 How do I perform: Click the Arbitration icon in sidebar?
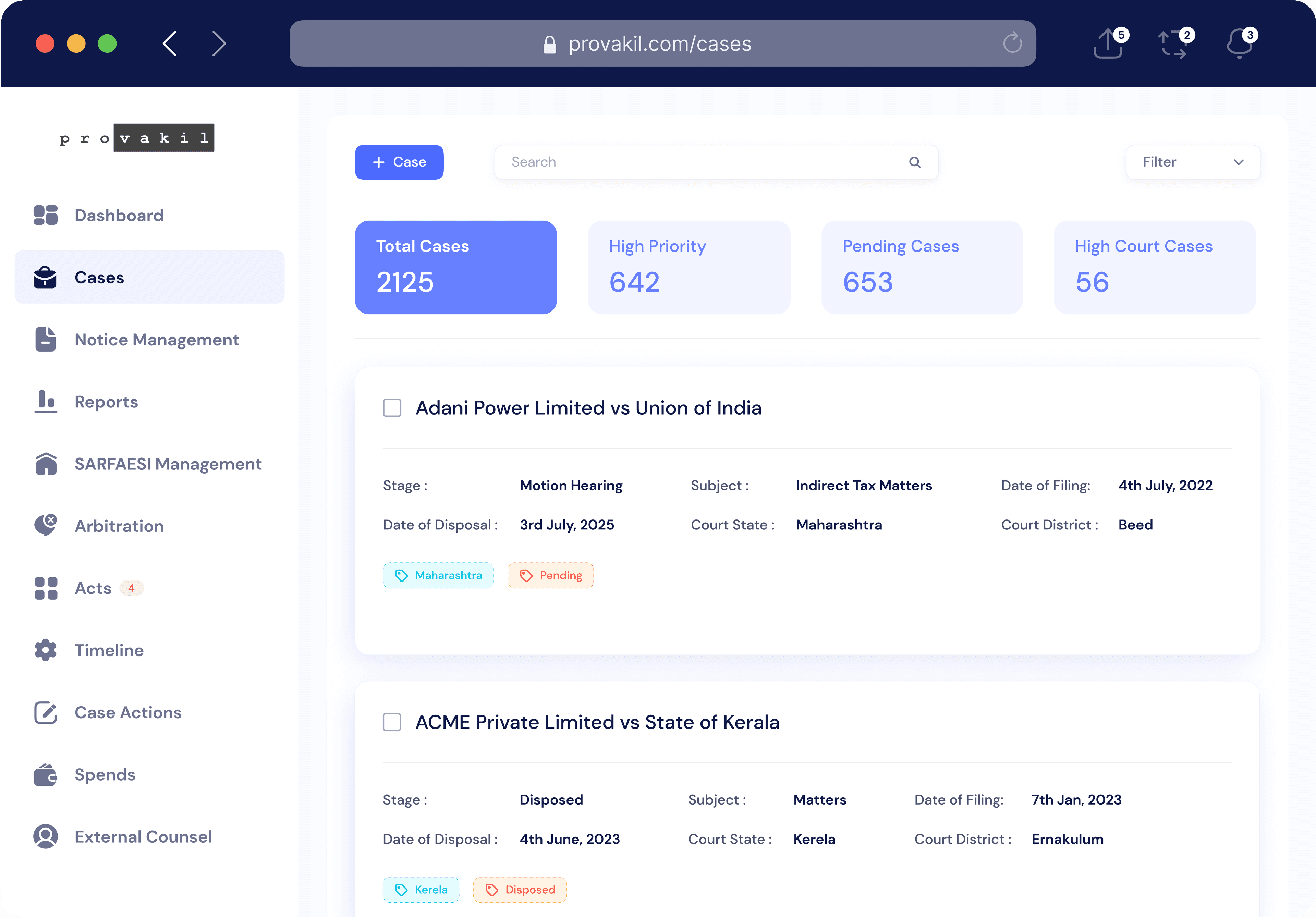pyautogui.click(x=46, y=525)
